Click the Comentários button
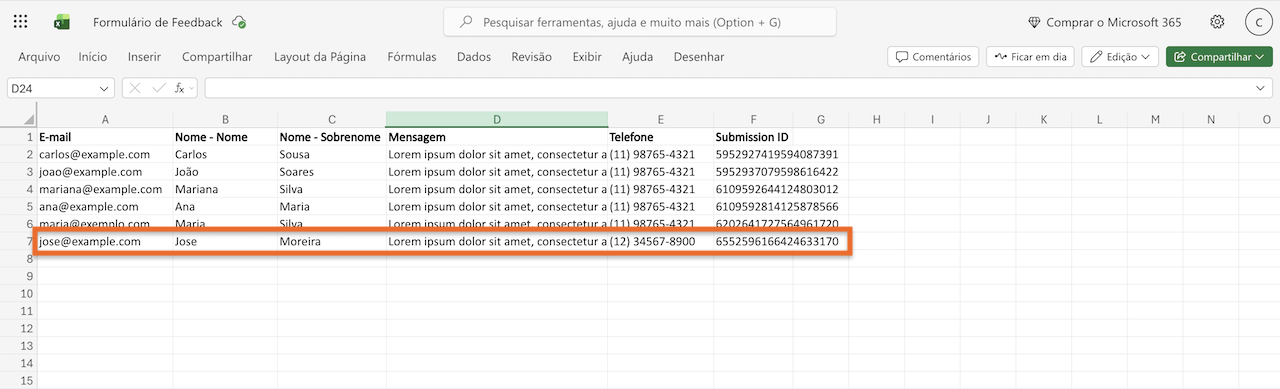The width and height of the screenshot is (1280, 389). tap(933, 57)
